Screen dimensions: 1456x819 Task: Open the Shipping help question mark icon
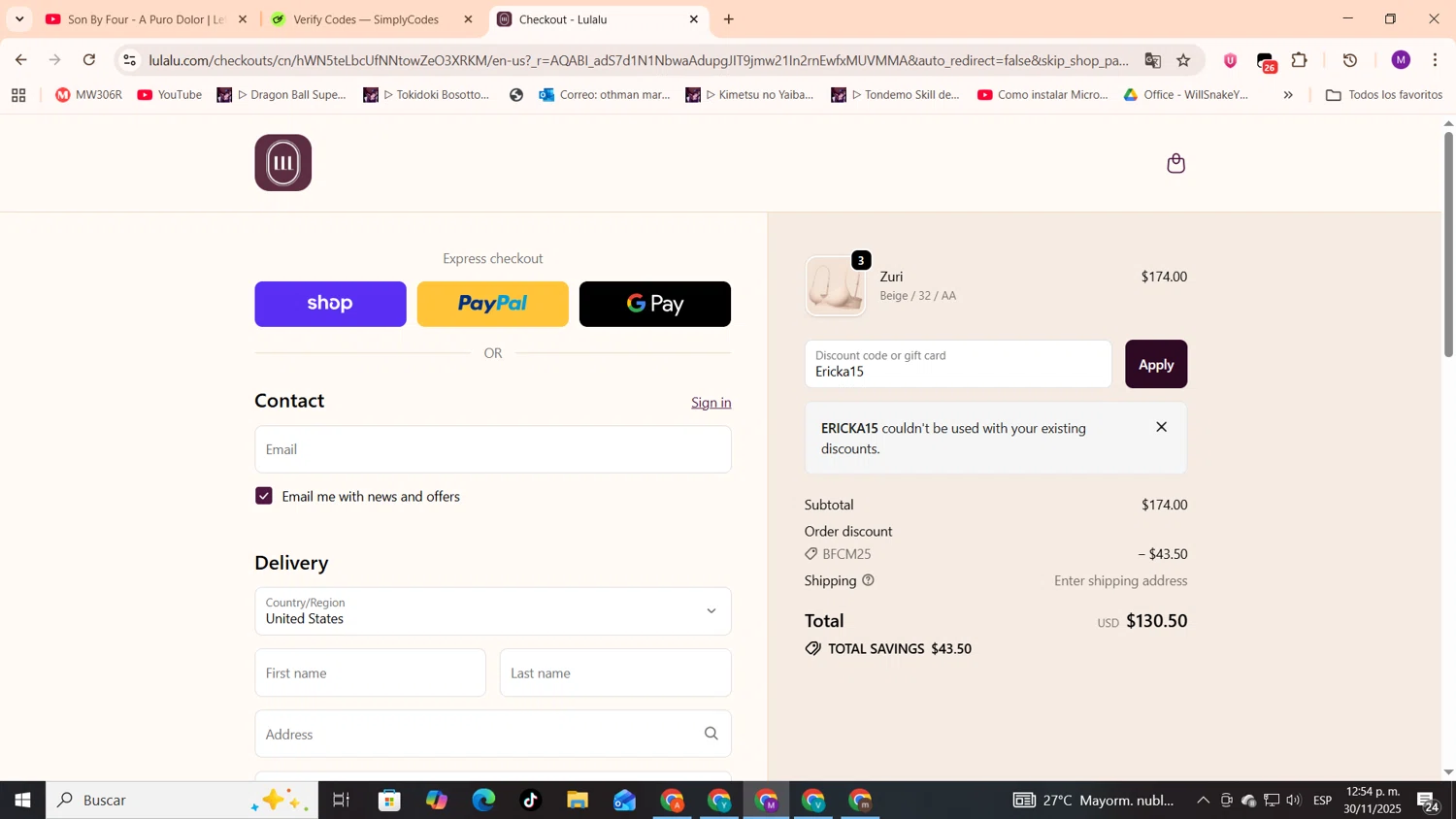pos(868,580)
